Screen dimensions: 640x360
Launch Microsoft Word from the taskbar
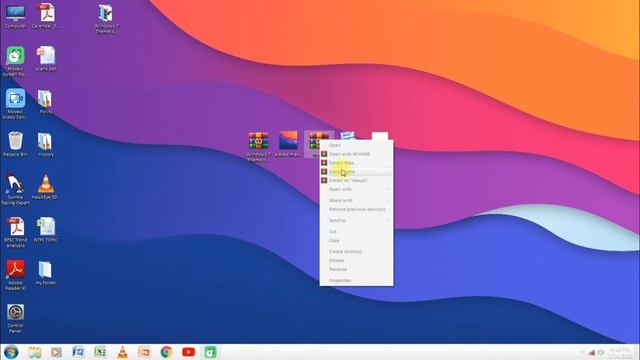[x=78, y=352]
